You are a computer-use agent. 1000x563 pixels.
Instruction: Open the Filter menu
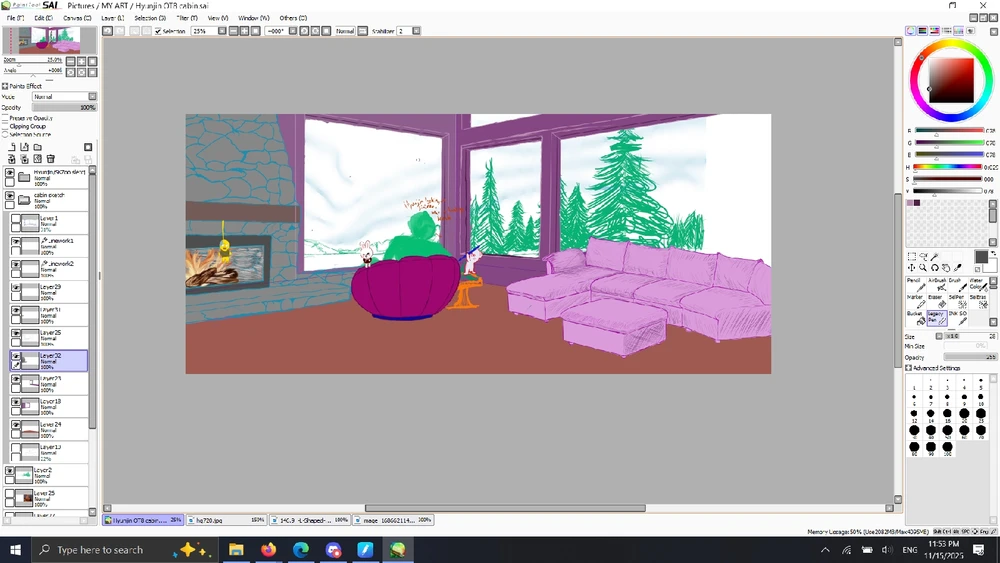click(x=188, y=18)
